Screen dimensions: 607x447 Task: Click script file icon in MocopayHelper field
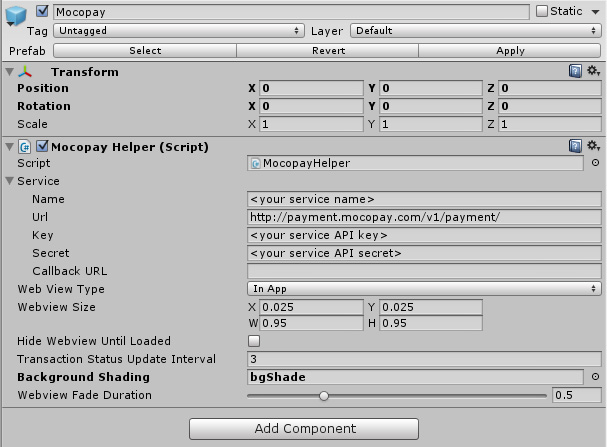click(255, 164)
